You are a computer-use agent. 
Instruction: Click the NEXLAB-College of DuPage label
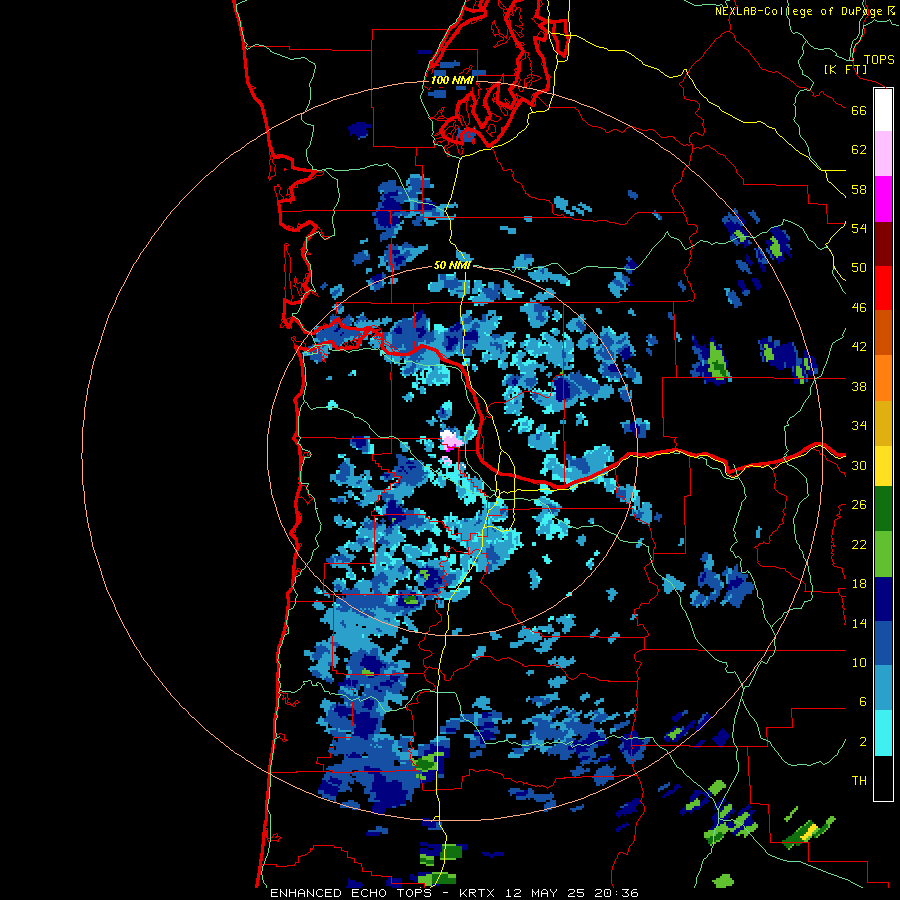[x=801, y=11]
